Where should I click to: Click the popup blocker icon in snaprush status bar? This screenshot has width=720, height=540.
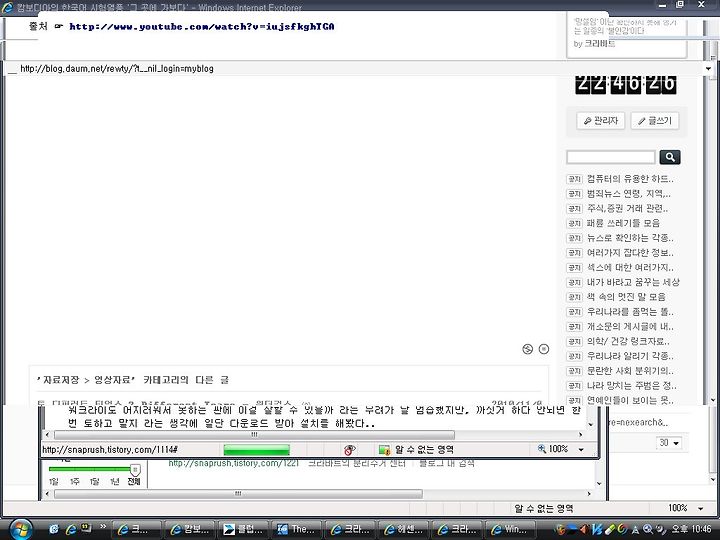(350, 450)
